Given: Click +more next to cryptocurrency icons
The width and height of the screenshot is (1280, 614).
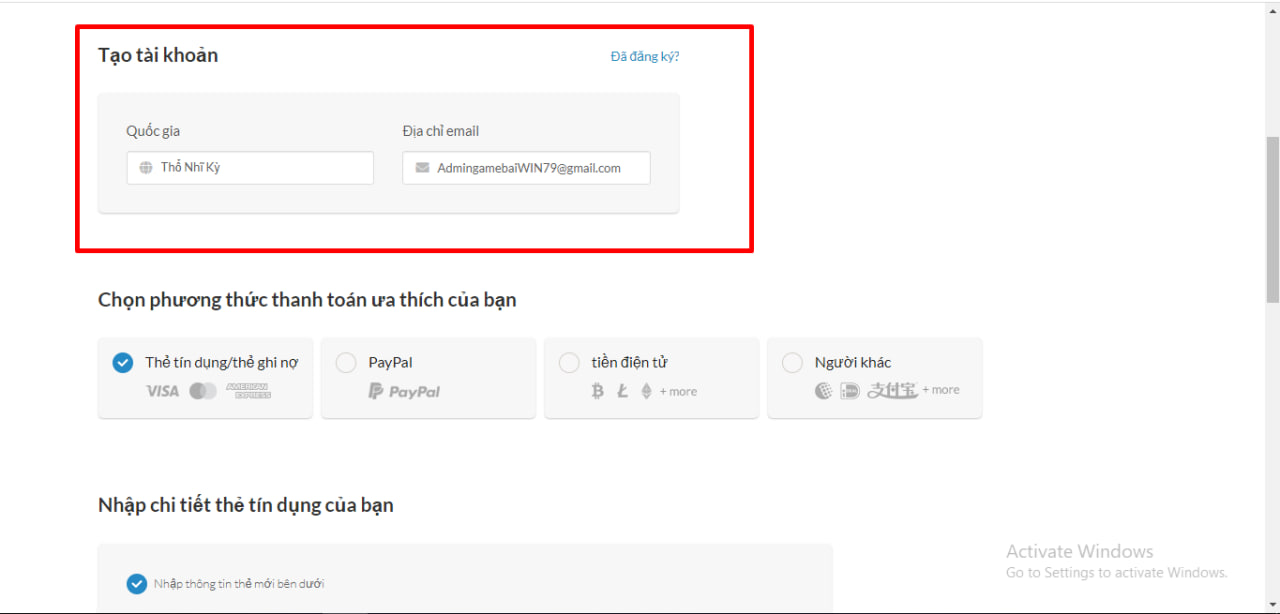Looking at the screenshot, I should [x=676, y=391].
